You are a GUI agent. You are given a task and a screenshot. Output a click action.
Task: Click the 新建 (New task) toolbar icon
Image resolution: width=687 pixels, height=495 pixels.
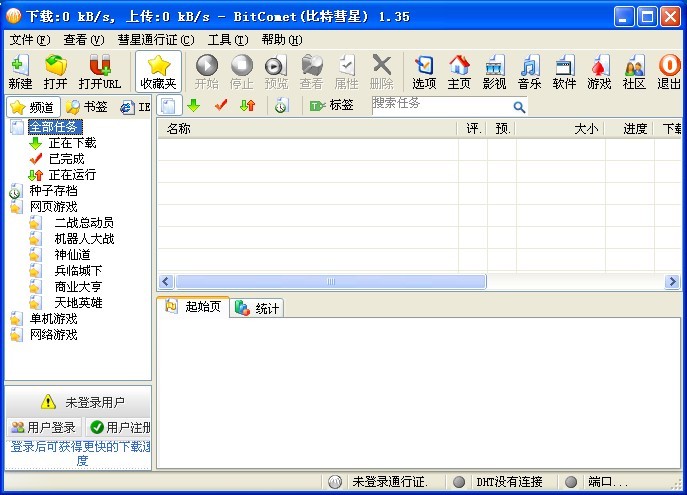pyautogui.click(x=19, y=72)
